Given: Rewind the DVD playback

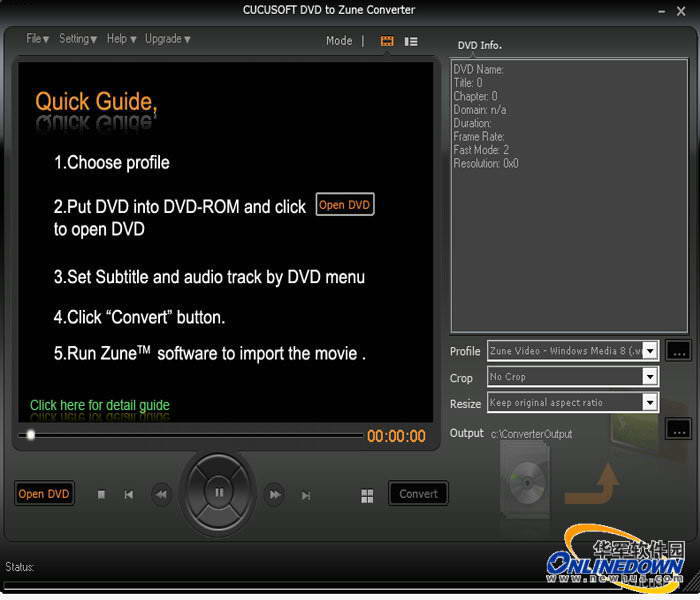Looking at the screenshot, I should (x=161, y=494).
